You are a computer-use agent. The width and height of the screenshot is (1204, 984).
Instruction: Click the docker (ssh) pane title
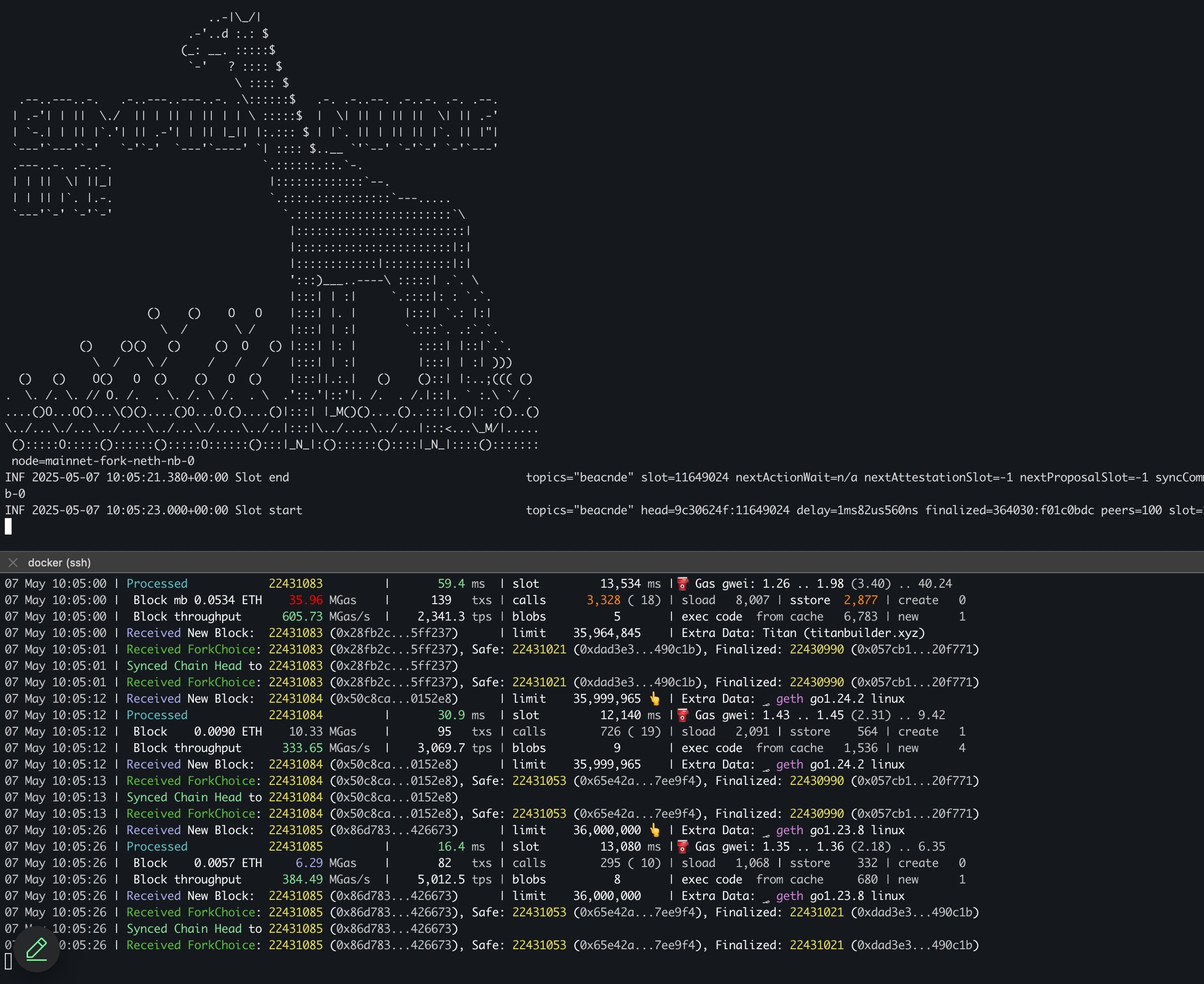click(59, 562)
